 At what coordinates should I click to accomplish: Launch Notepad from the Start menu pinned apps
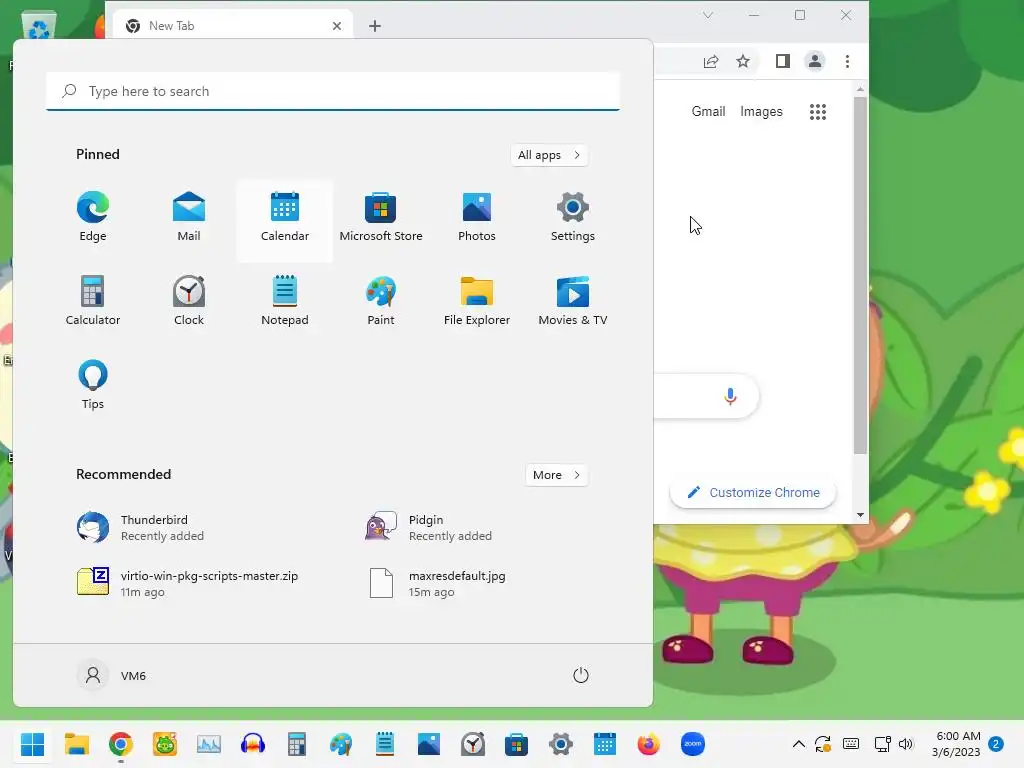[x=285, y=301]
